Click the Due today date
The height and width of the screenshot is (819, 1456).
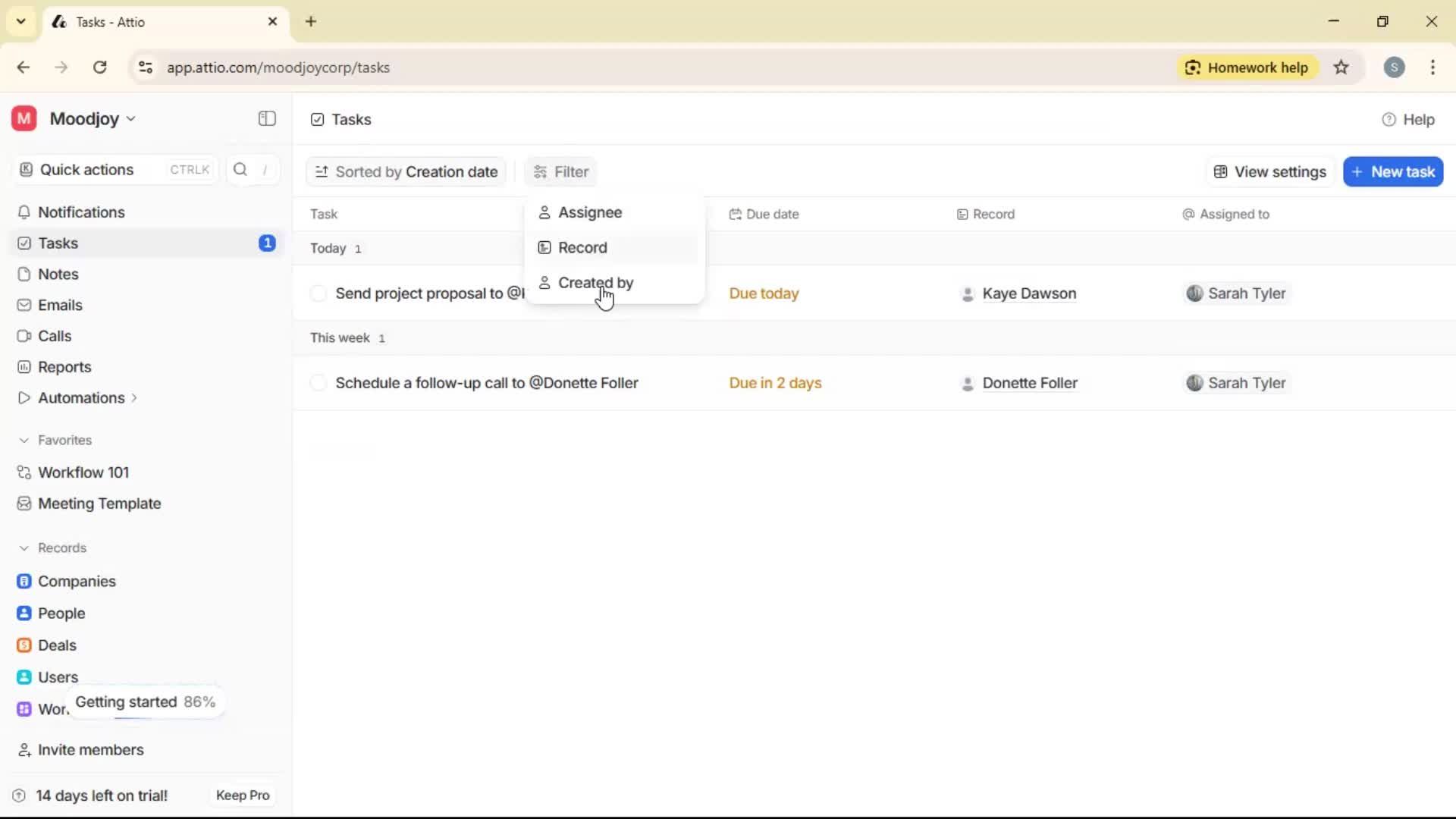tap(764, 293)
